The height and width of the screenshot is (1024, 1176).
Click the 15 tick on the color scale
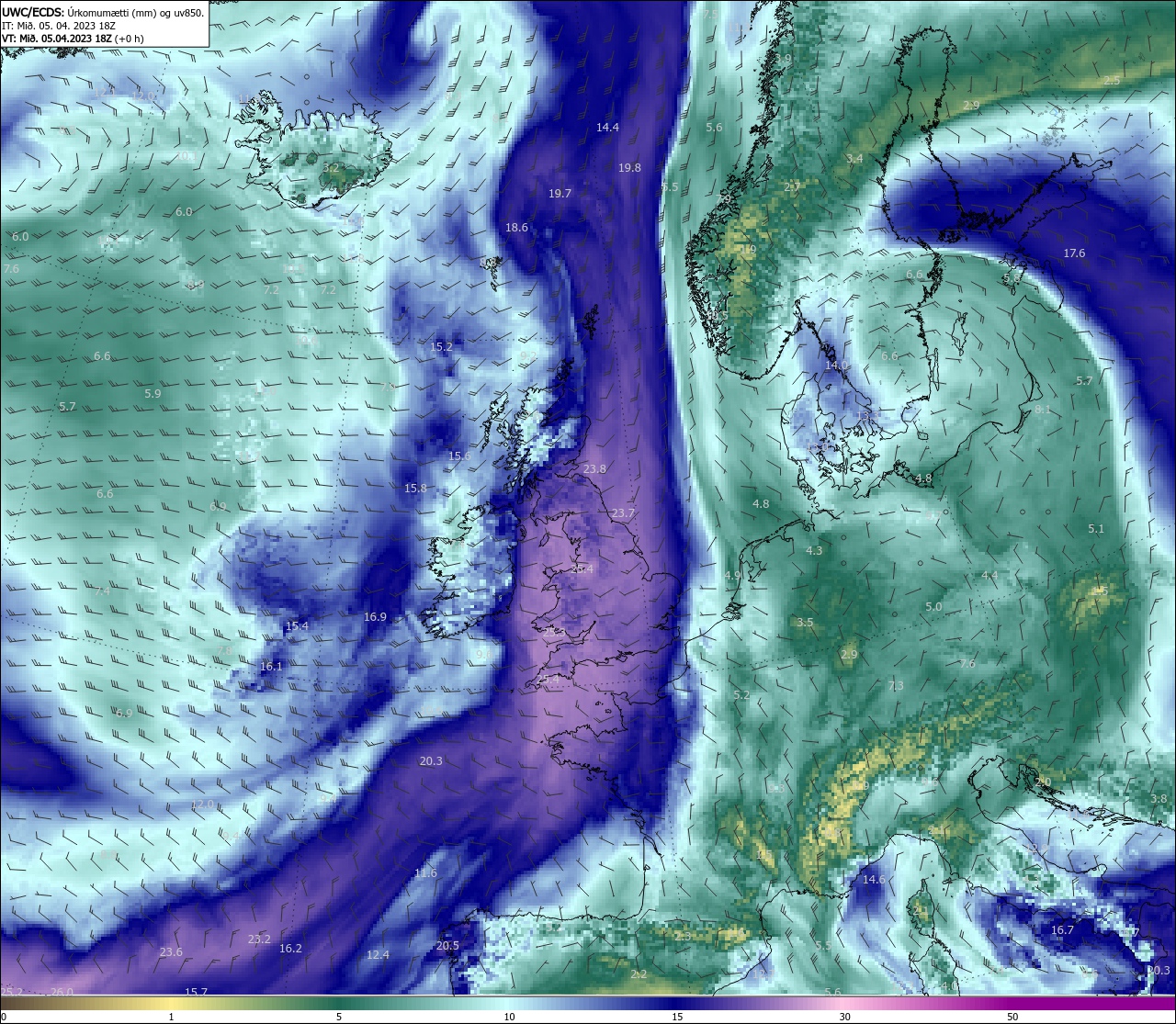pos(677,1017)
